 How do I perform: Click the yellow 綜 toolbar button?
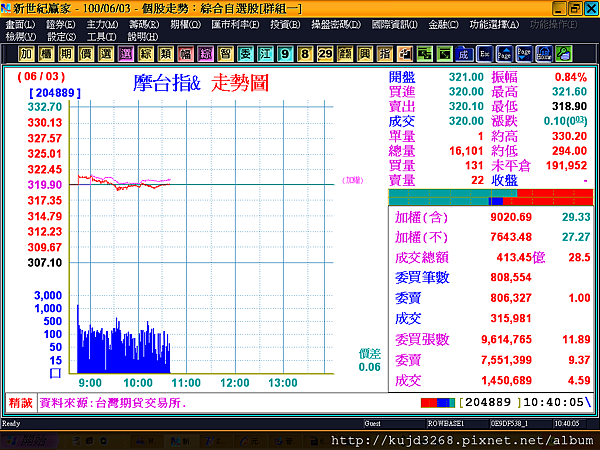pos(145,54)
